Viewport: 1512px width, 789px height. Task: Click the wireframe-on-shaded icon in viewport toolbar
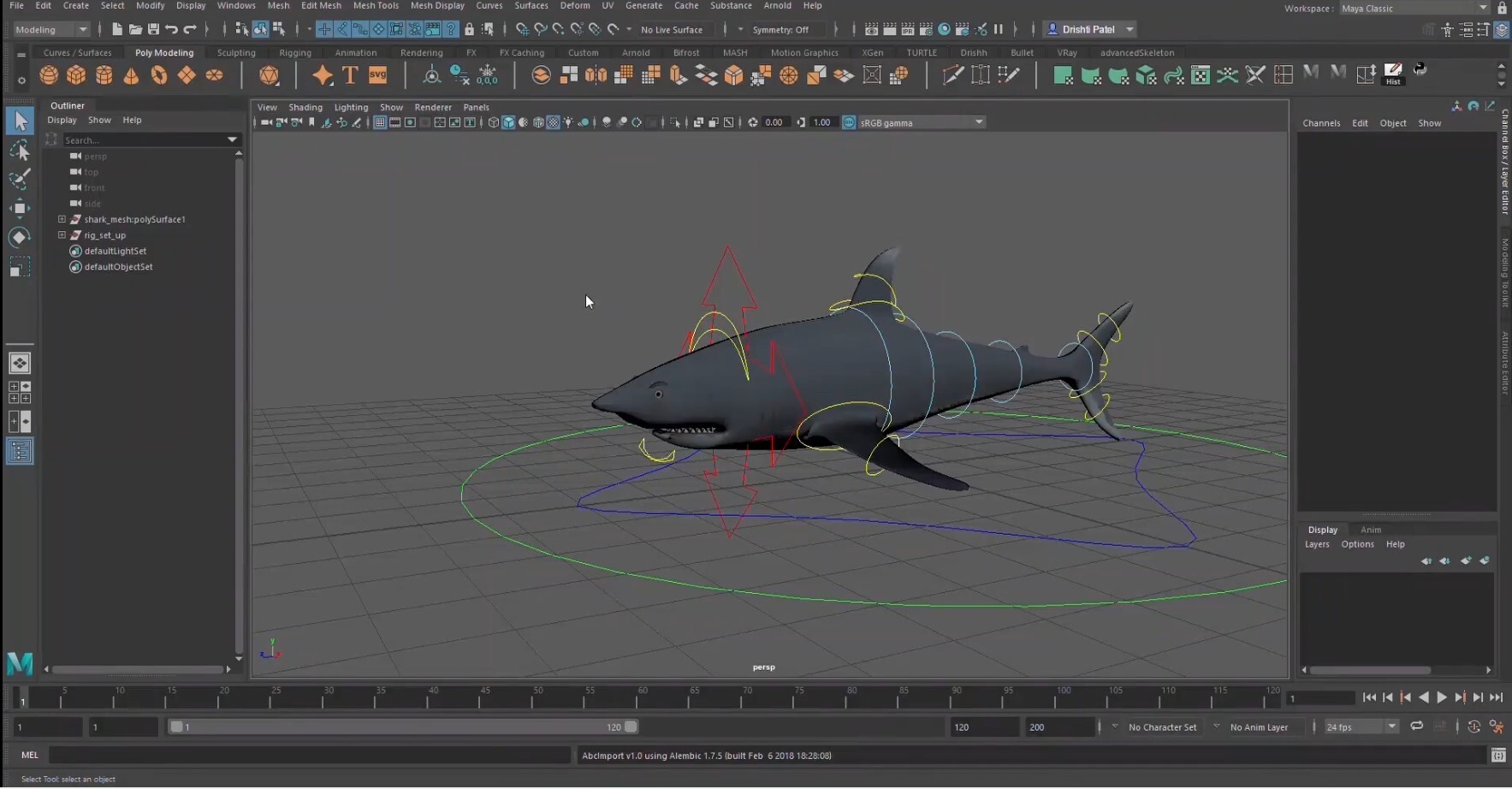[538, 122]
